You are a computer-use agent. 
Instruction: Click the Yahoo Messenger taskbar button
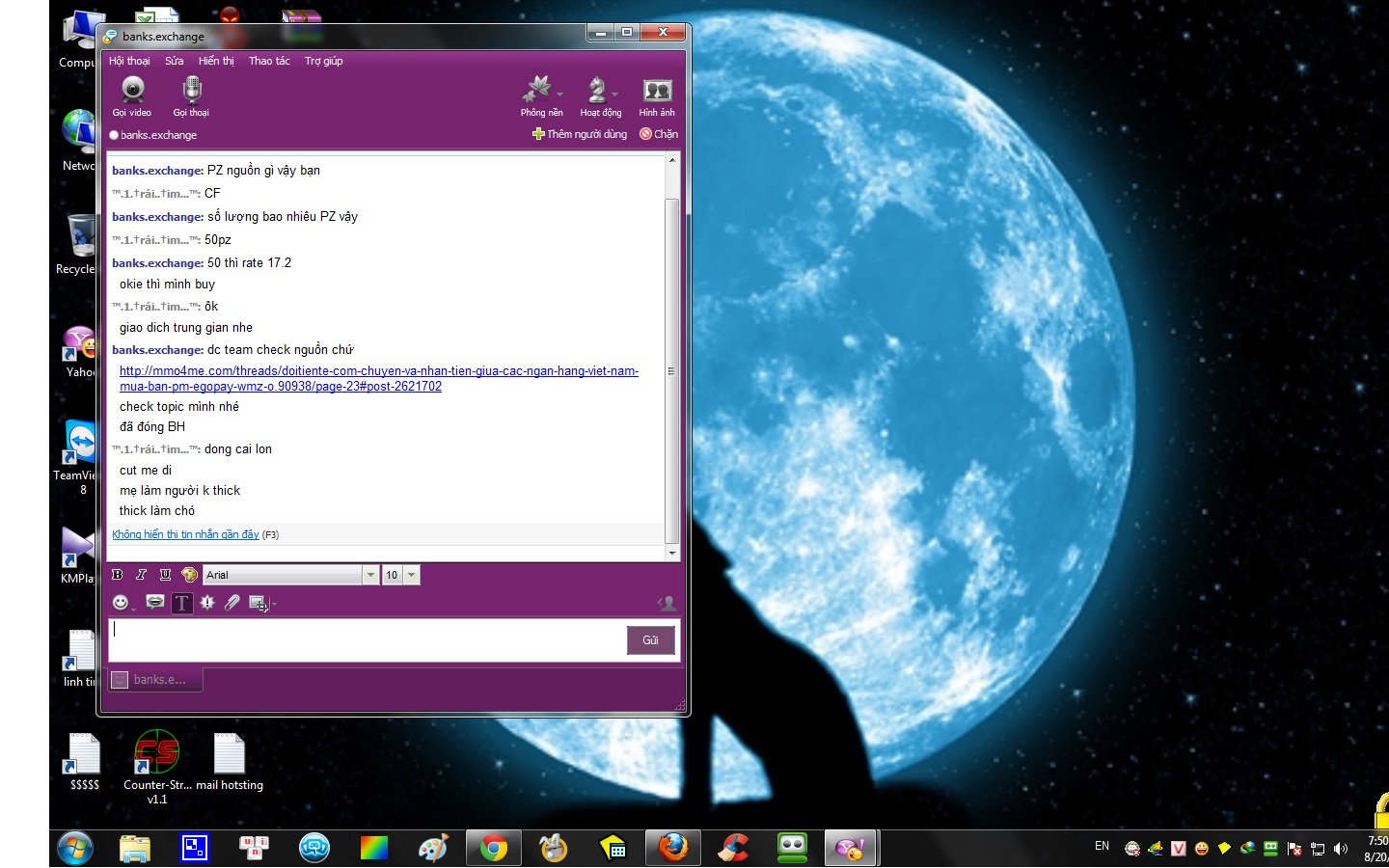pyautogui.click(x=851, y=849)
